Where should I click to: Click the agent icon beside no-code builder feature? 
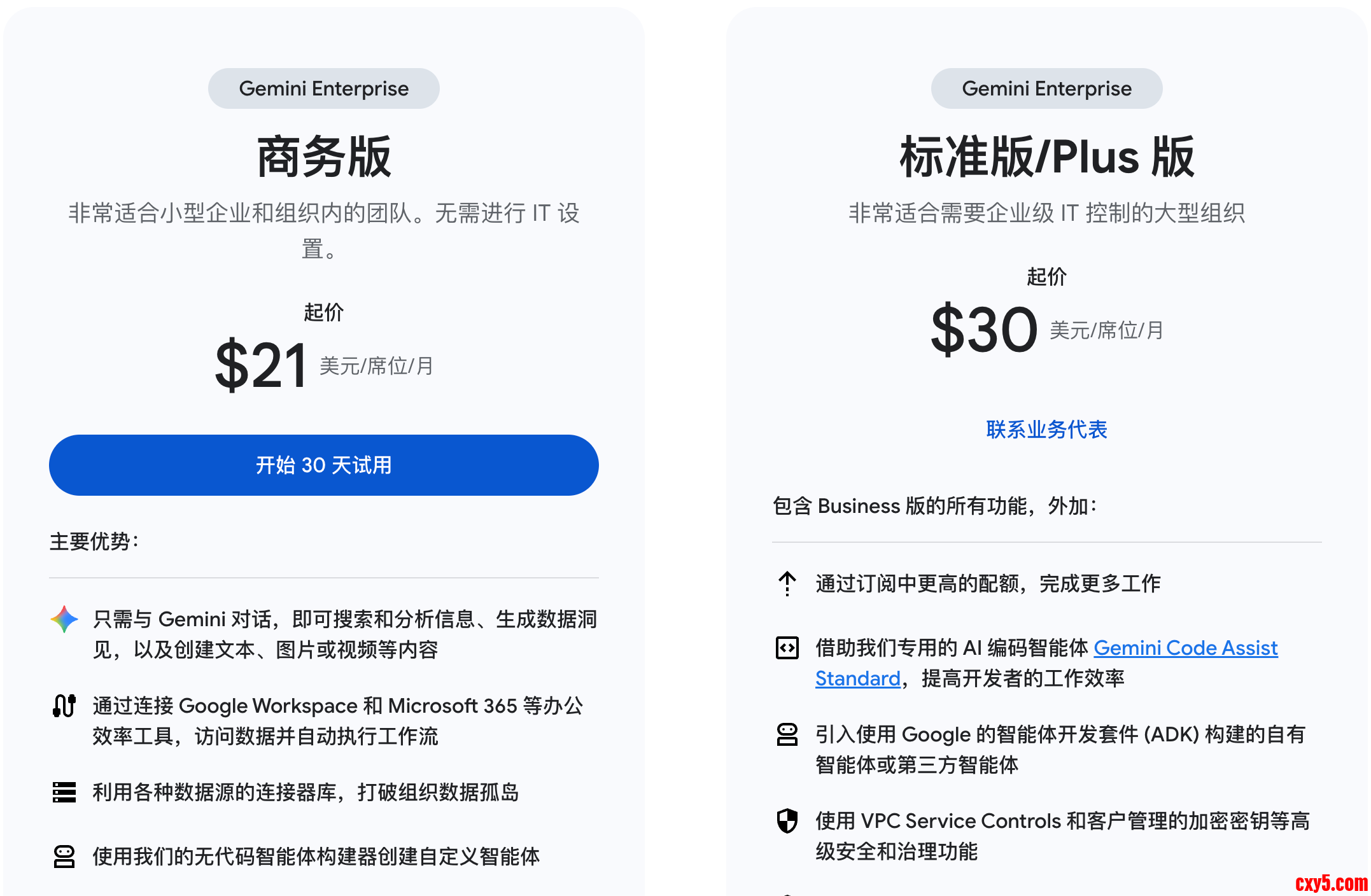[64, 857]
